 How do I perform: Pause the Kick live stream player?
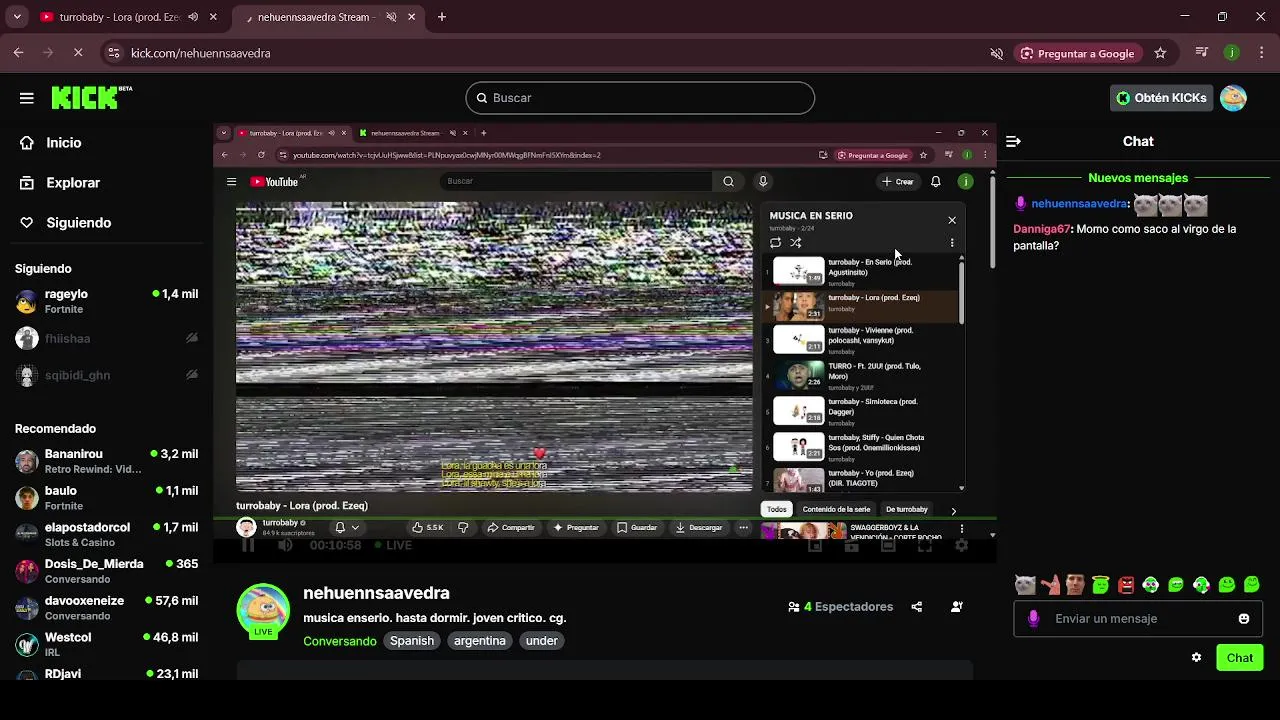click(x=248, y=545)
